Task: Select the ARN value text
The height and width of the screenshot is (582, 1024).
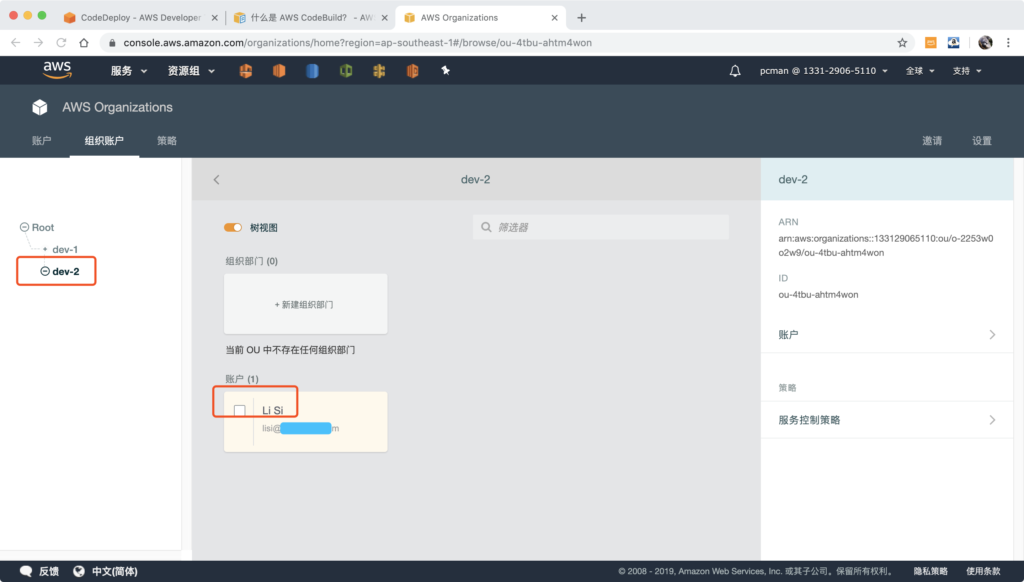Action: point(886,246)
